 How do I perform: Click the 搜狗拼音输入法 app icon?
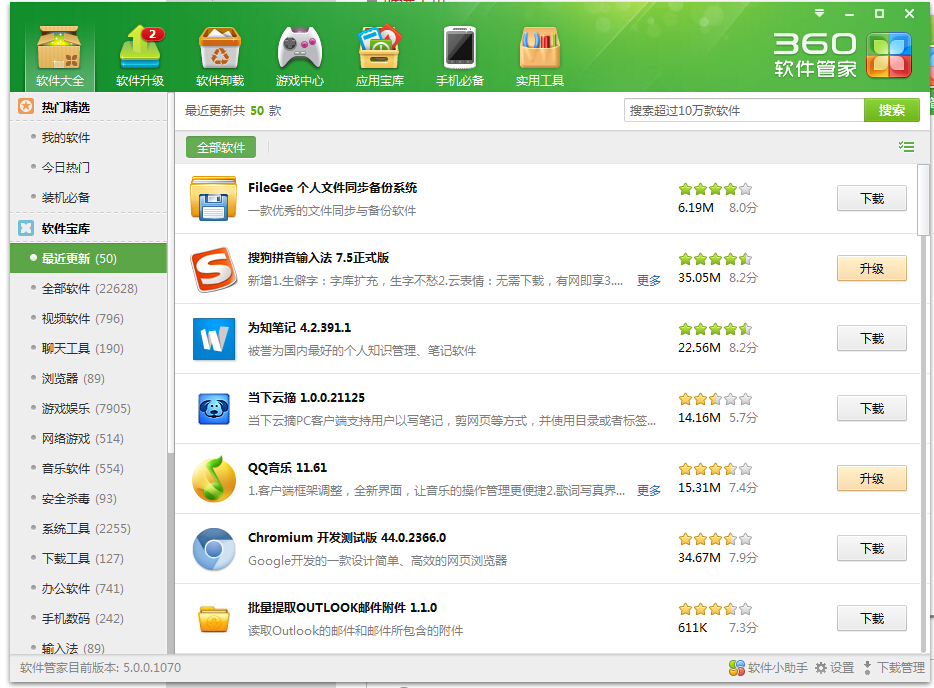pos(213,269)
